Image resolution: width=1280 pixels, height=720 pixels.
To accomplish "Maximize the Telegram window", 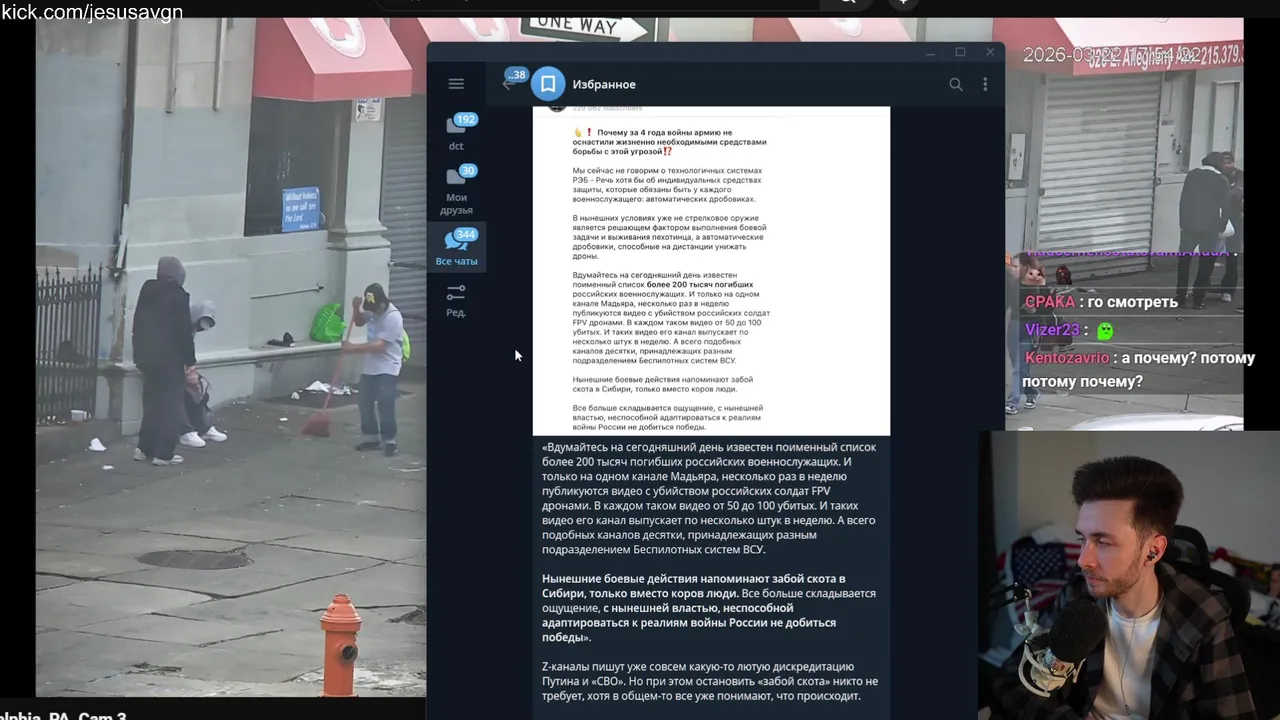I will (960, 52).
